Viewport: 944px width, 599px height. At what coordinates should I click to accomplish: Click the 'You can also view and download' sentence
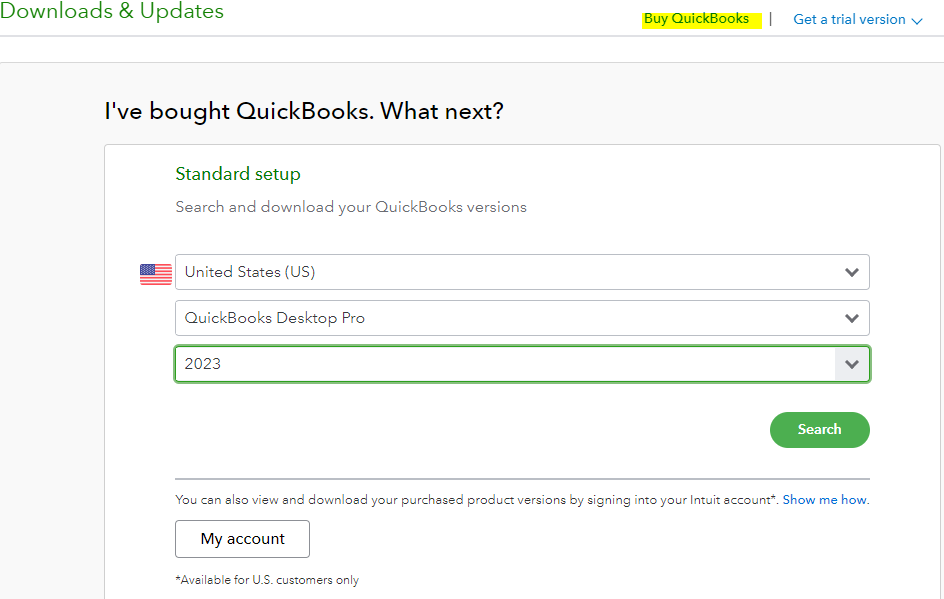pyautogui.click(x=476, y=500)
